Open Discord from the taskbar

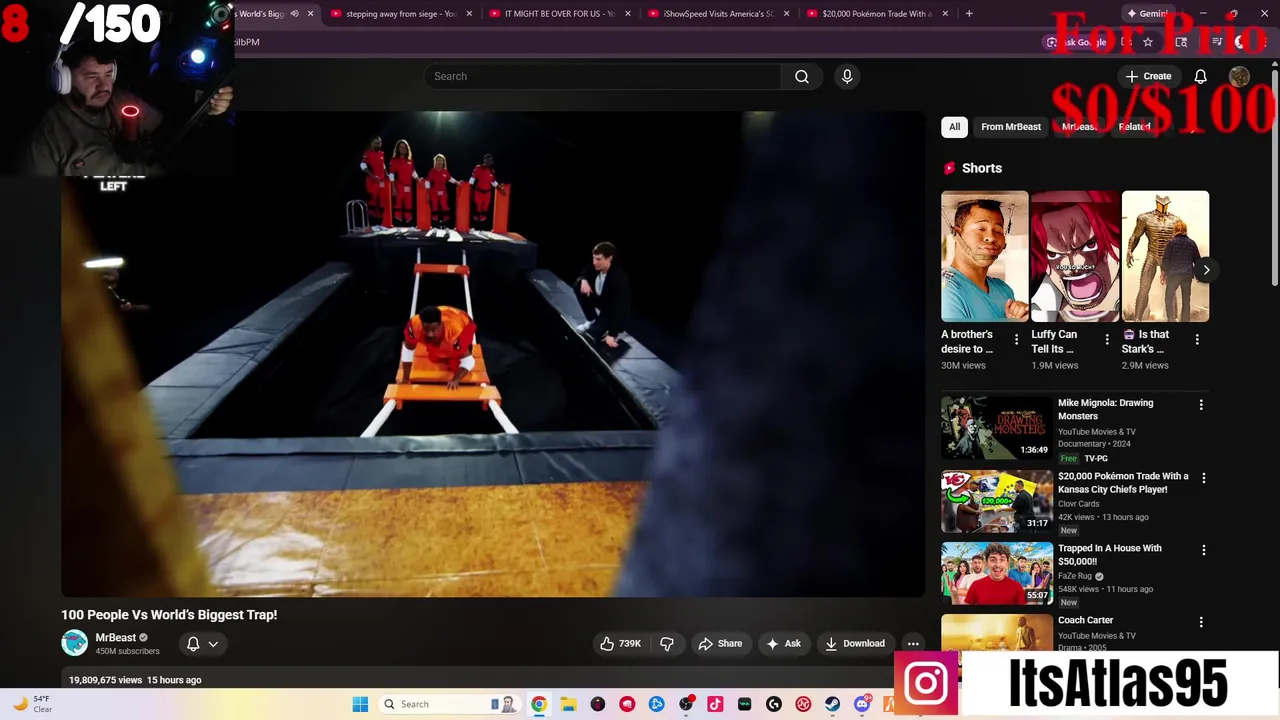[862, 704]
